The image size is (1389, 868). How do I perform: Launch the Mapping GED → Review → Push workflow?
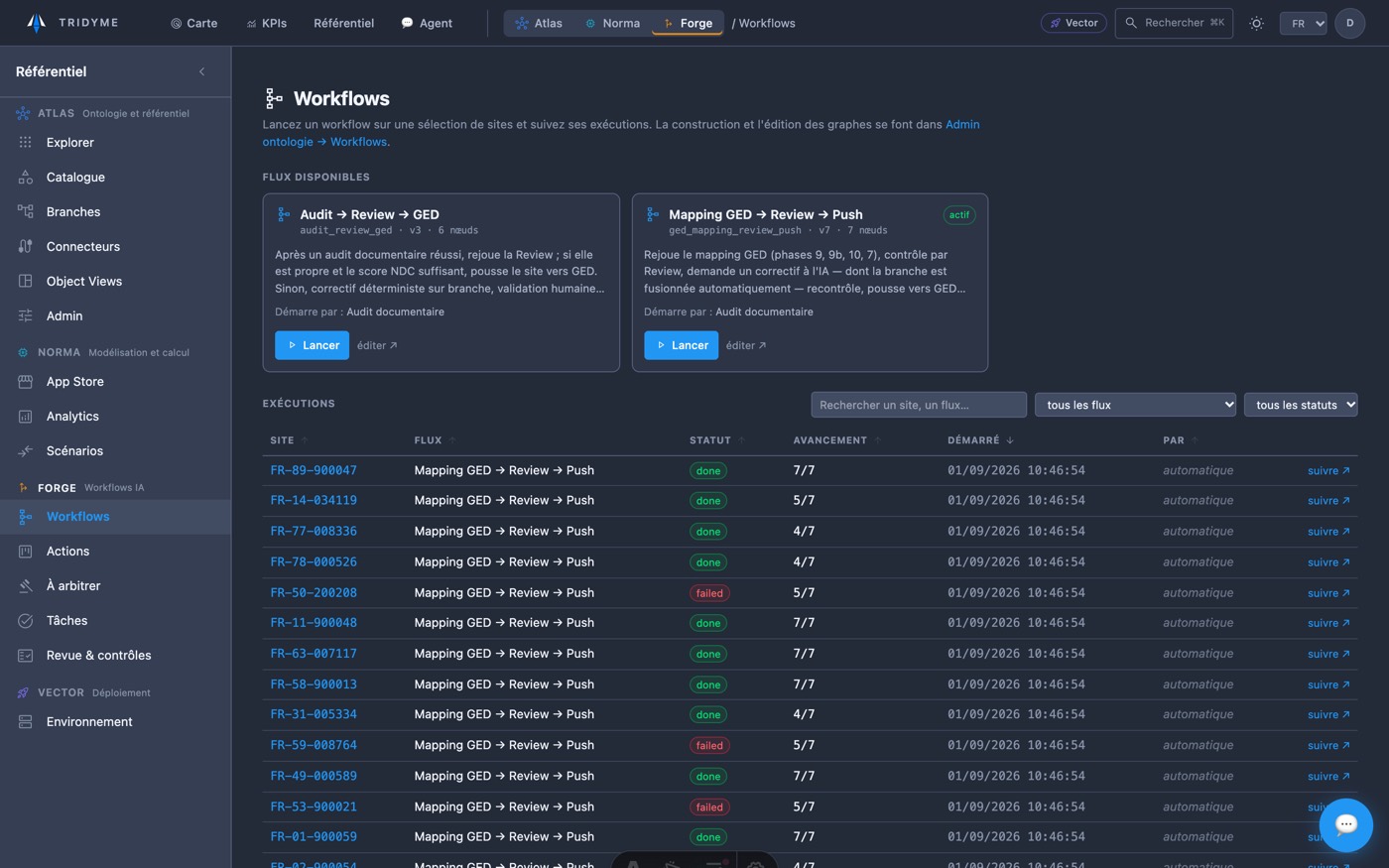681,345
